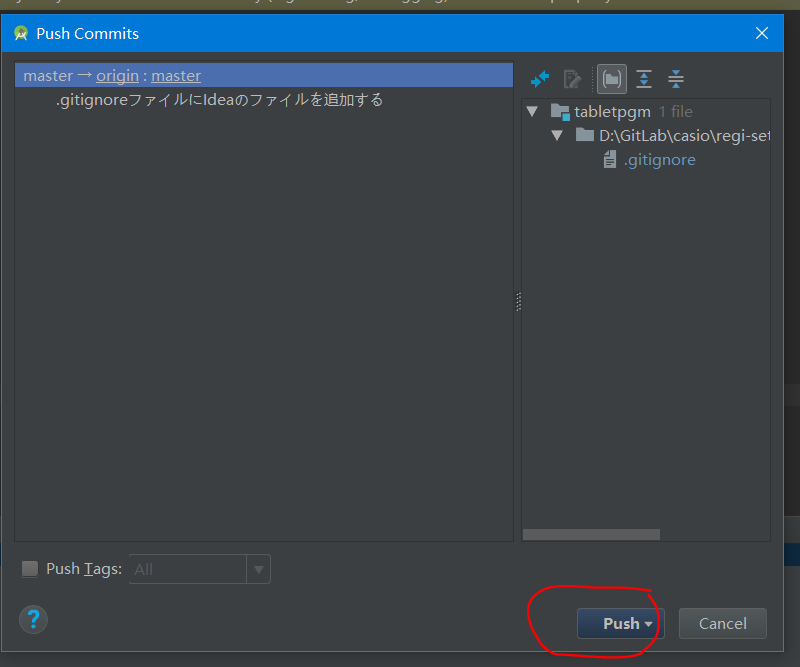Click the tabletpgm module folder icon
This screenshot has width=800, height=667.
coord(560,112)
